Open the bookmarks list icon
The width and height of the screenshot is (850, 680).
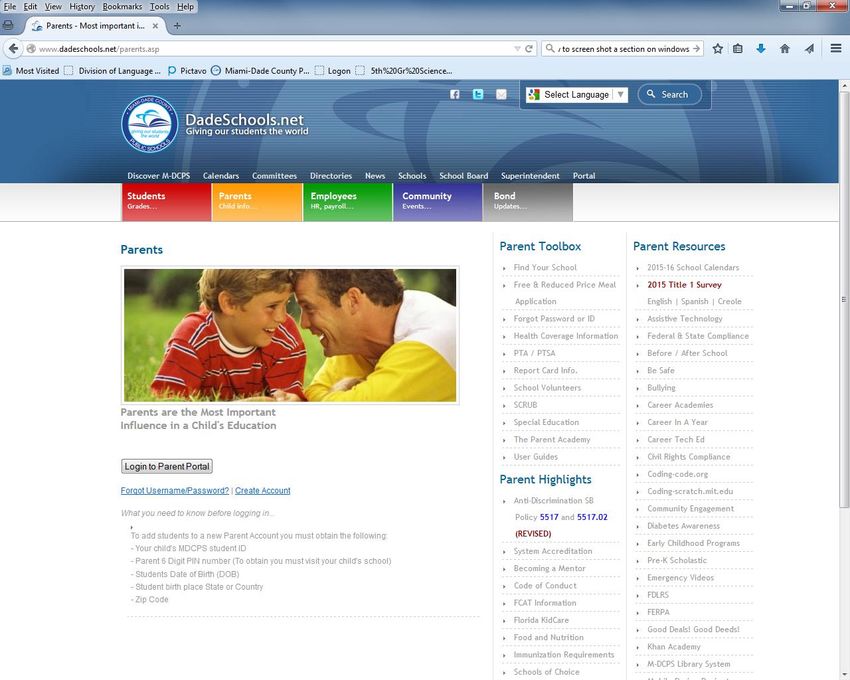click(738, 49)
